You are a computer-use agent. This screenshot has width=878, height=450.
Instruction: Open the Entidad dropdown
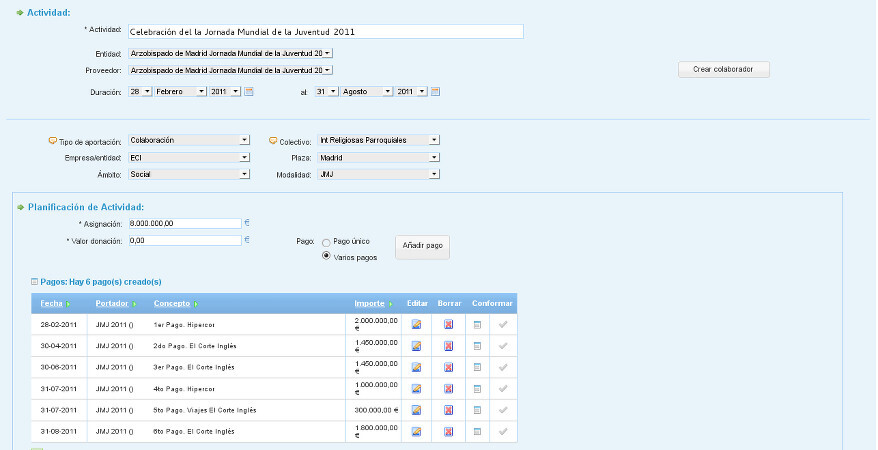pyautogui.click(x=231, y=53)
